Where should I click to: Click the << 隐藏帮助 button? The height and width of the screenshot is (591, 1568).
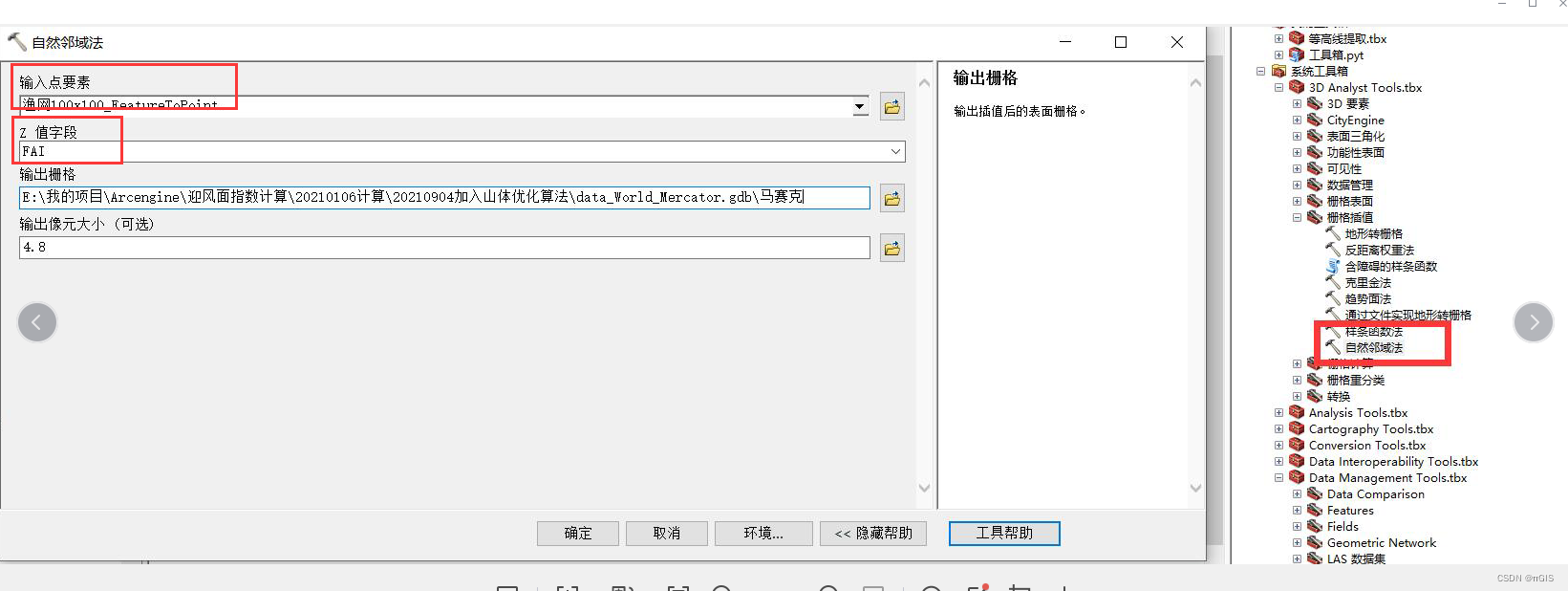[873, 534]
